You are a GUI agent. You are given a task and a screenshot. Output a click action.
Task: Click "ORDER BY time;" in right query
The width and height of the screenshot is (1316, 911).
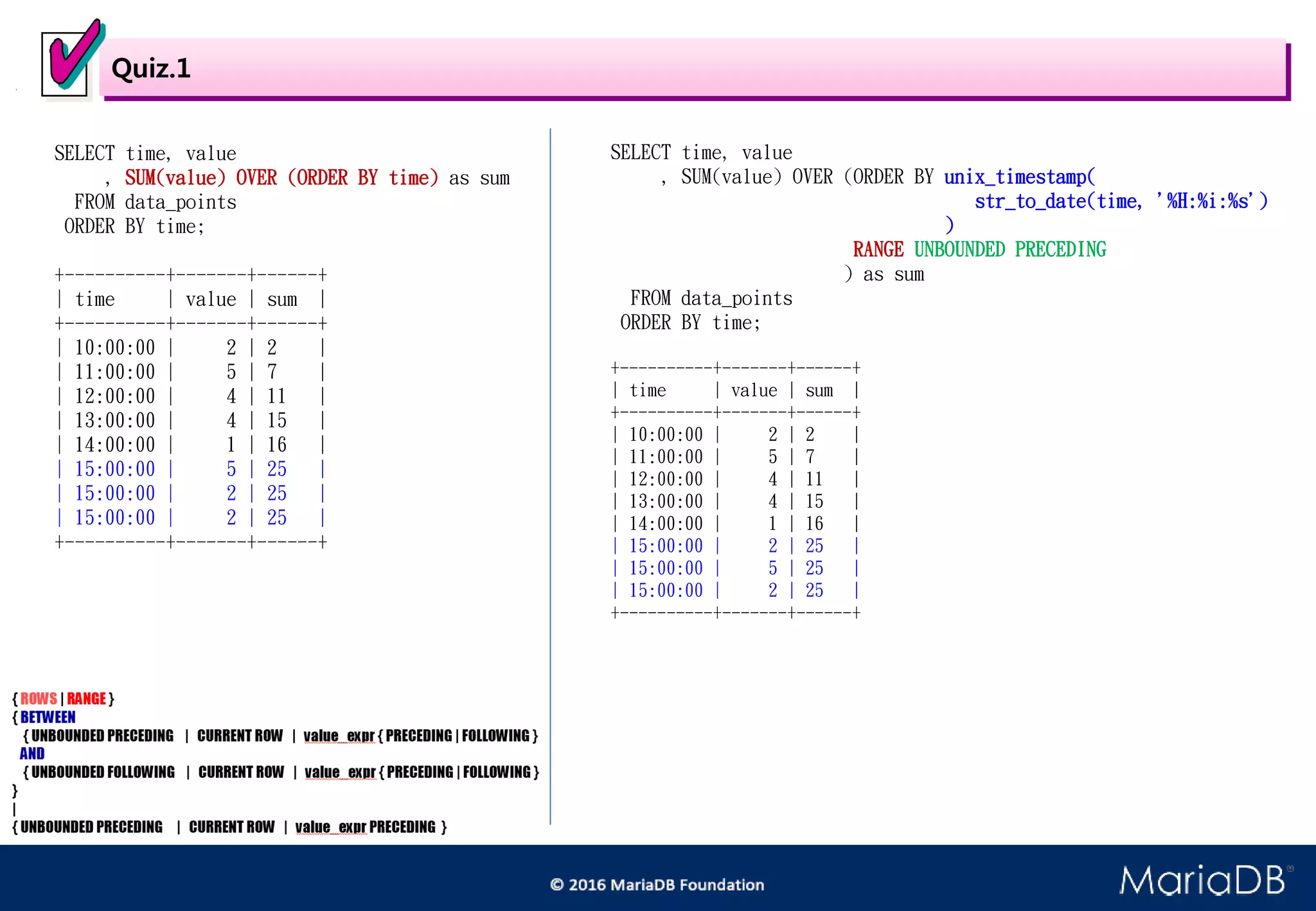[x=690, y=323]
